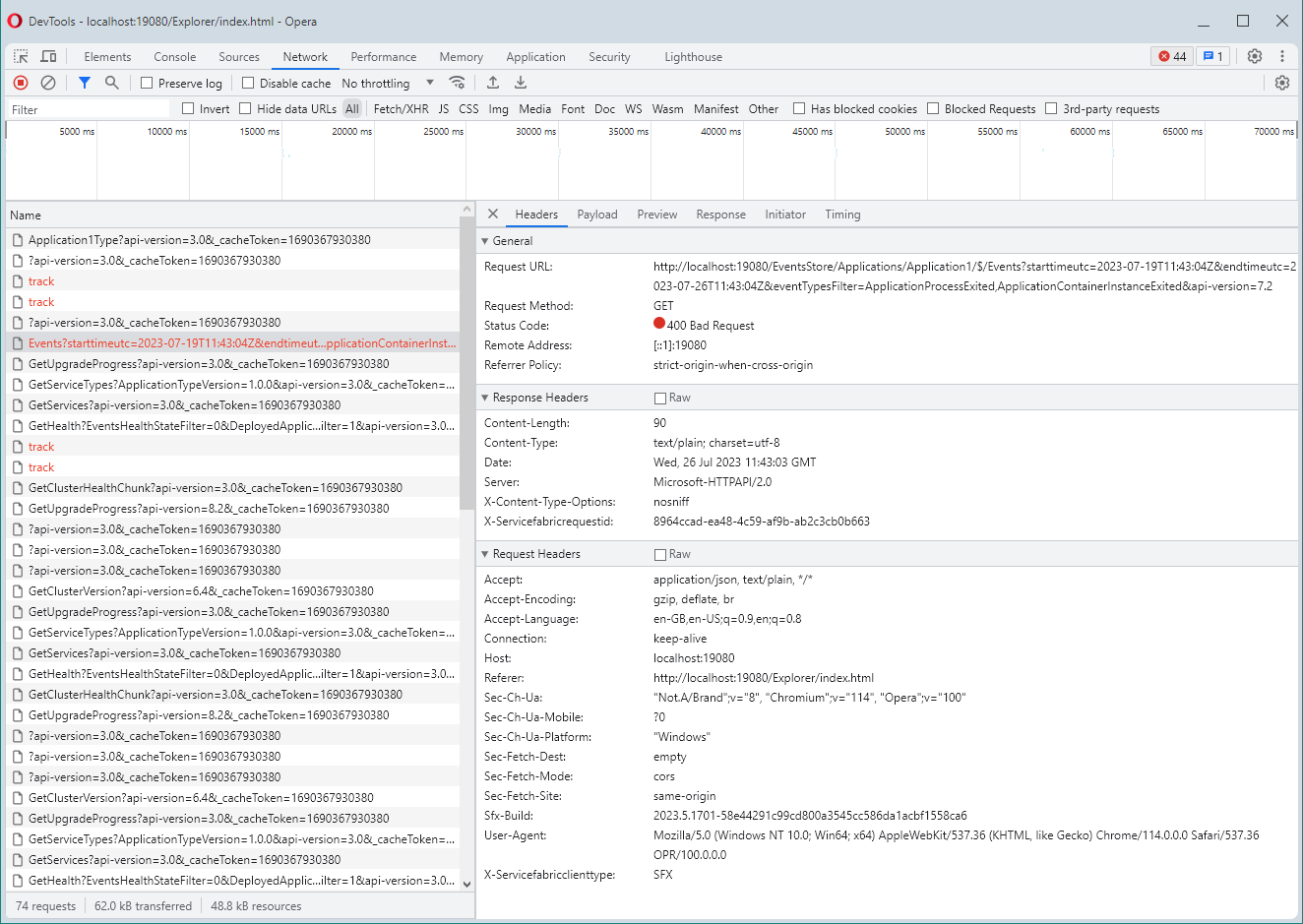The image size is (1303, 924).
Task: Open the 44 errors counter badge
Action: pos(1170,56)
